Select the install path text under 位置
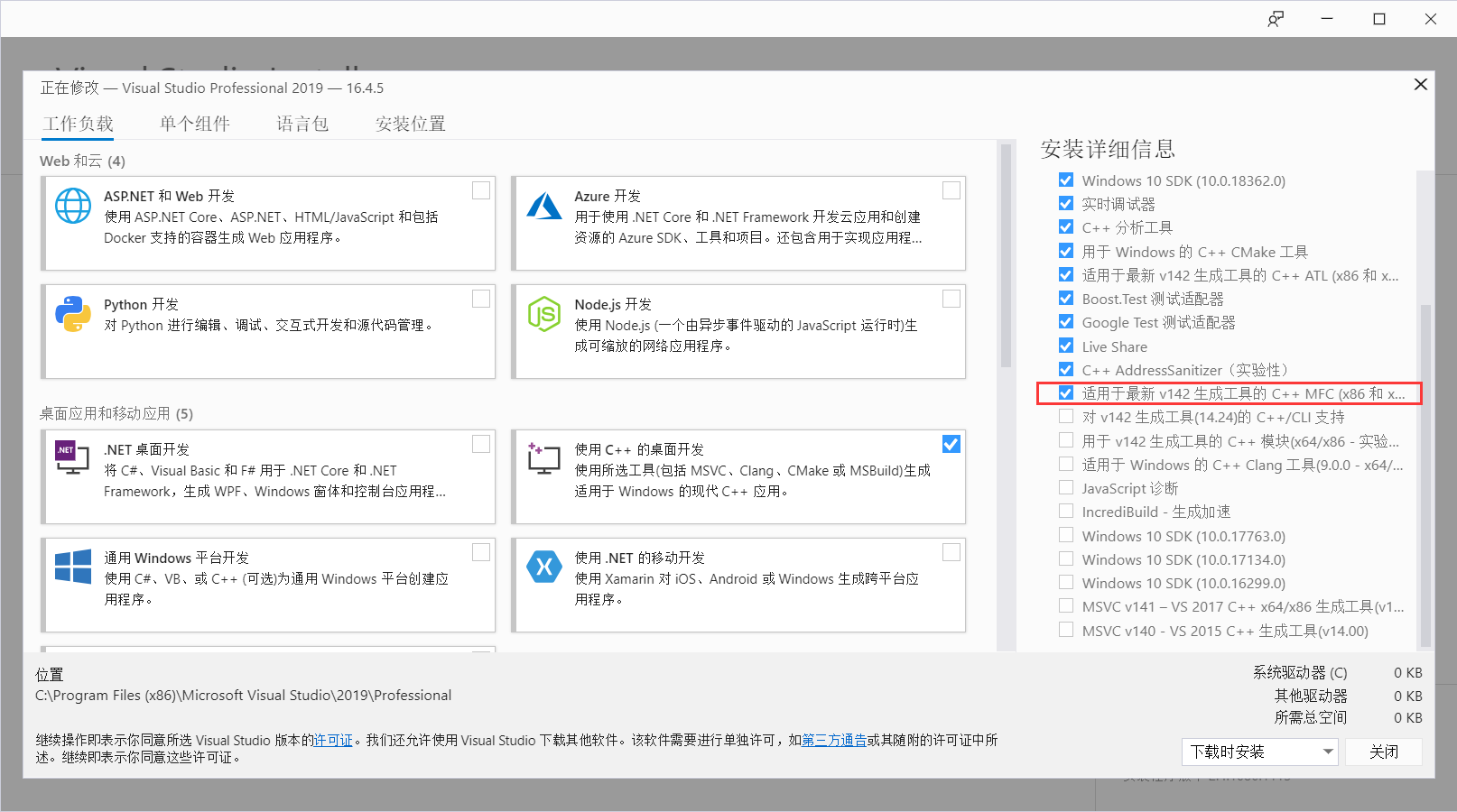Image resolution: width=1457 pixels, height=812 pixels. (x=244, y=696)
